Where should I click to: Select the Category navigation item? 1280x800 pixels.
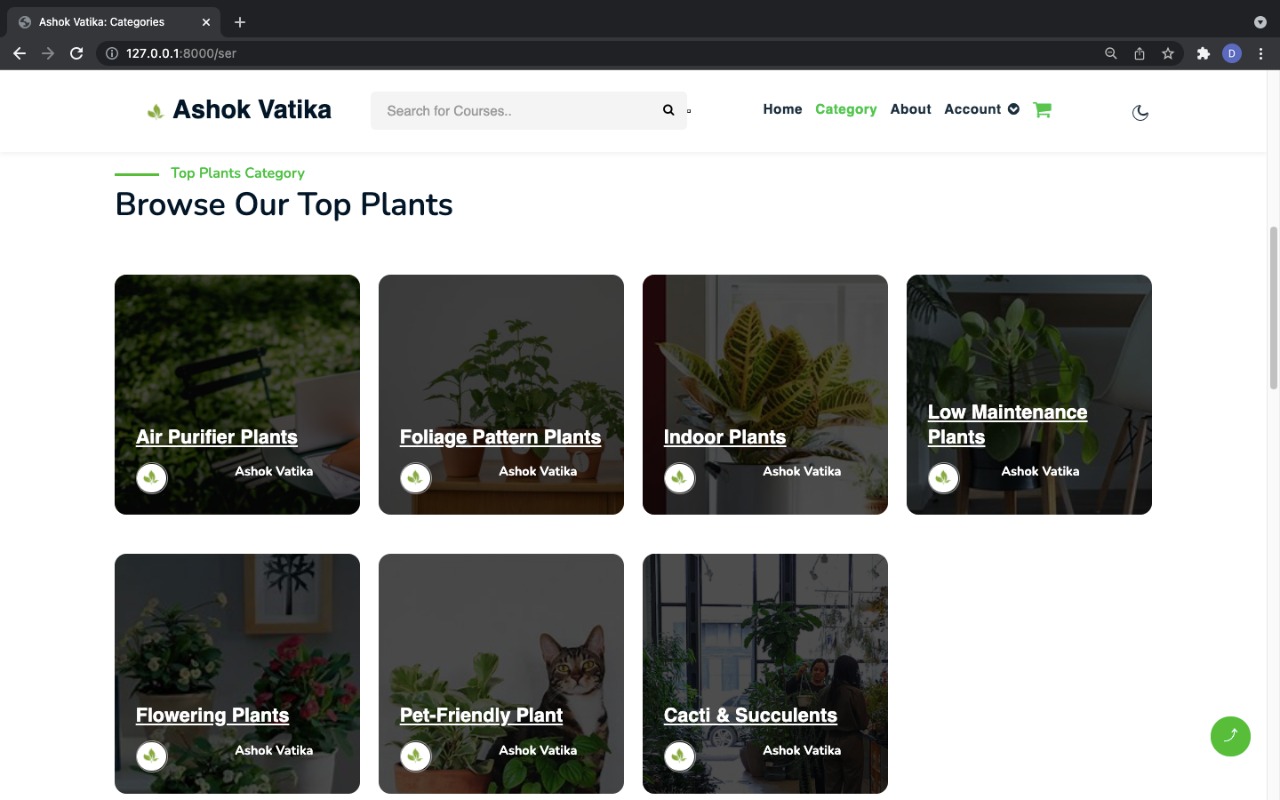(845, 109)
